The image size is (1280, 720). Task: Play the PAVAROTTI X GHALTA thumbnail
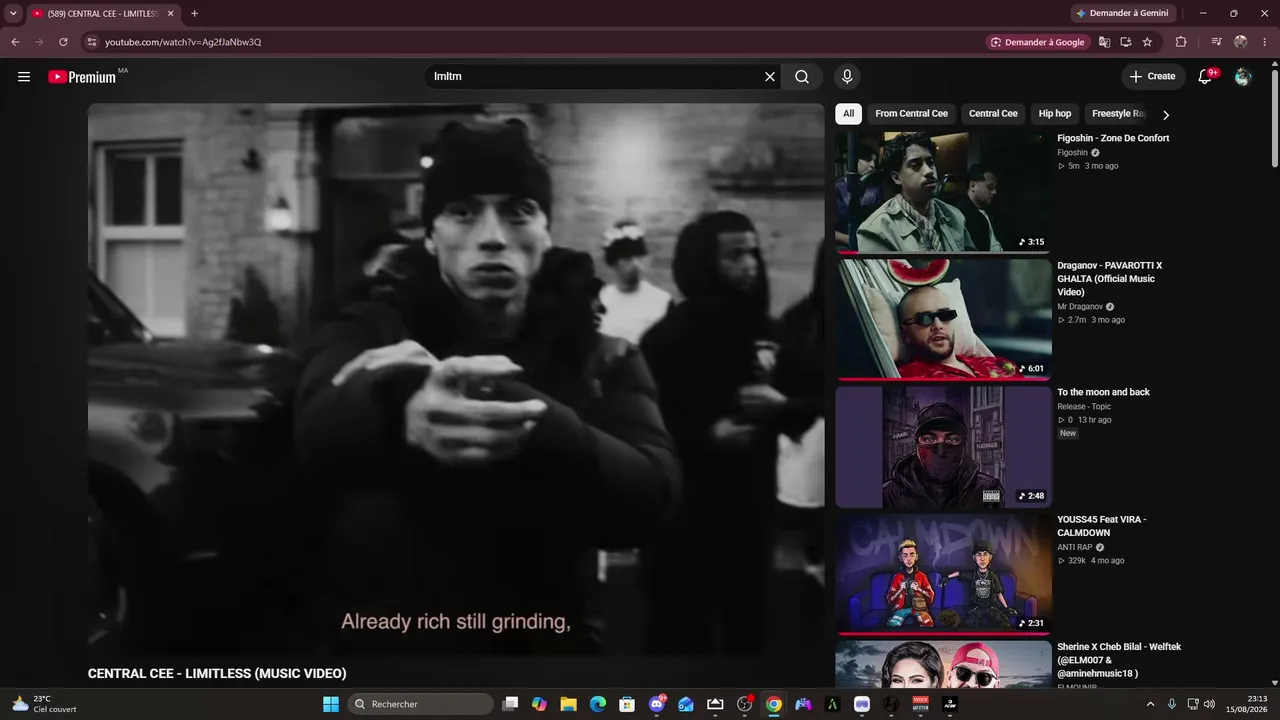[943, 319]
